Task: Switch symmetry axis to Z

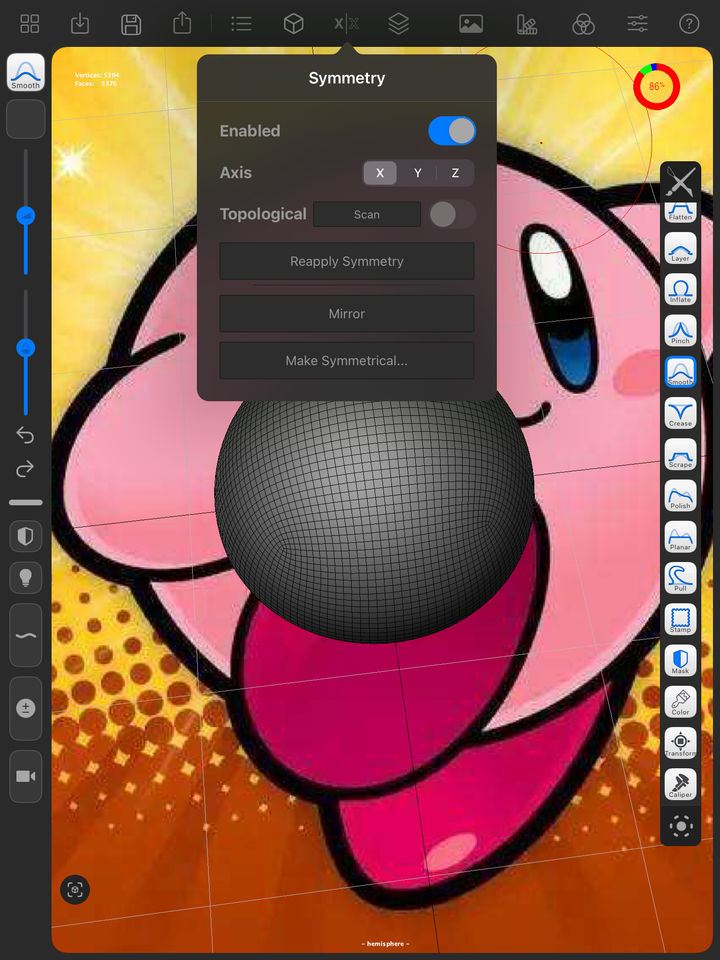Action: [455, 173]
